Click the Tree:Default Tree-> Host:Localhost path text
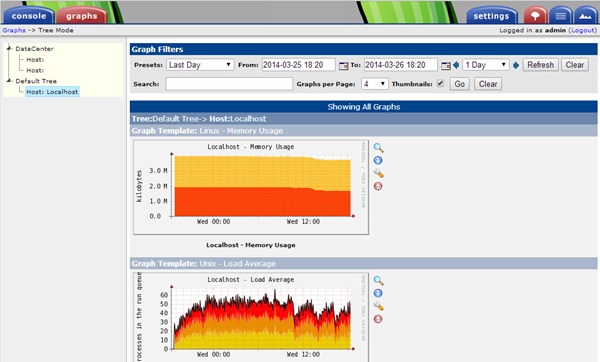600x362 pixels. pyautogui.click(x=199, y=119)
